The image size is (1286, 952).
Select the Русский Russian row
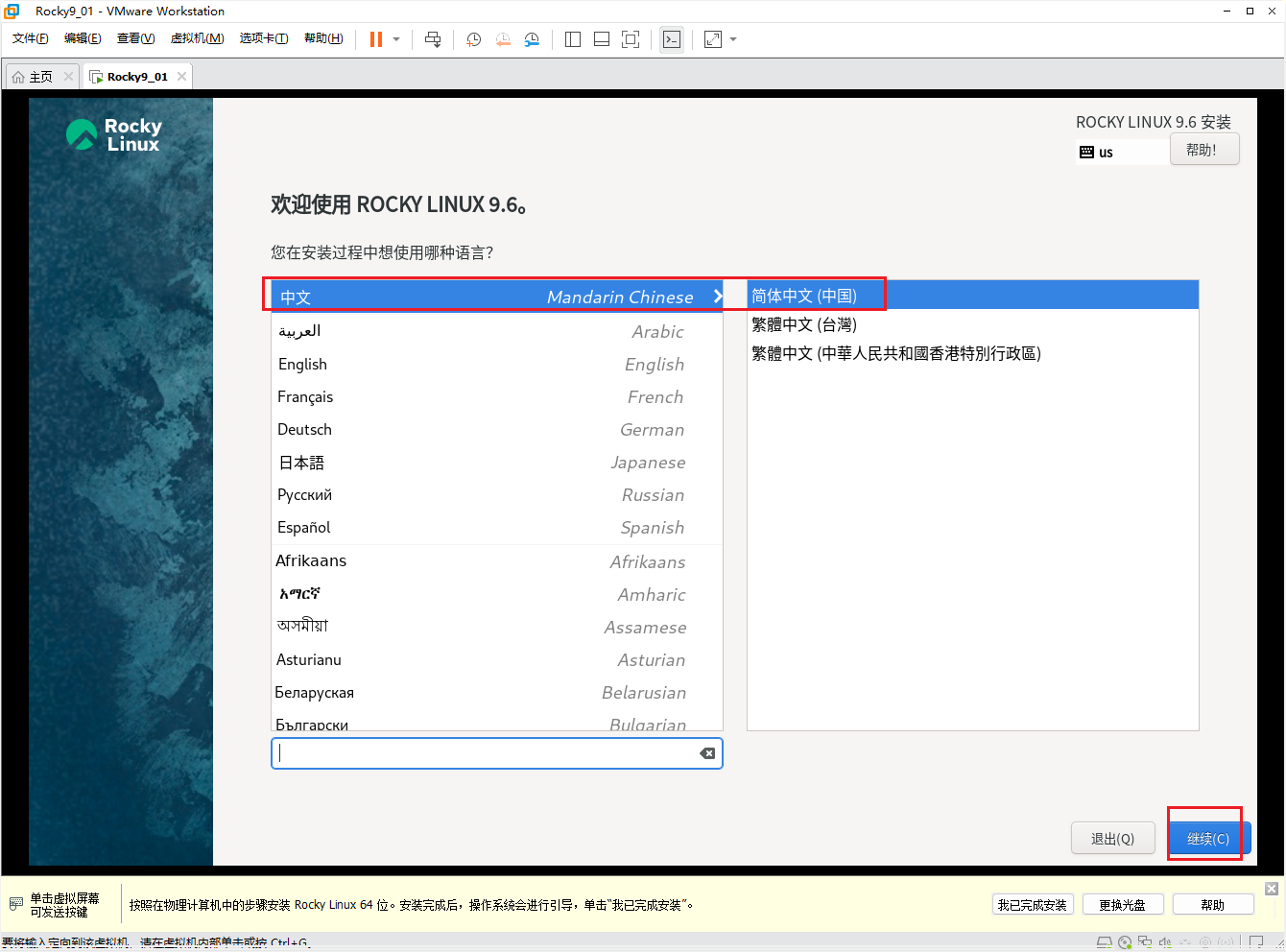tap(496, 494)
